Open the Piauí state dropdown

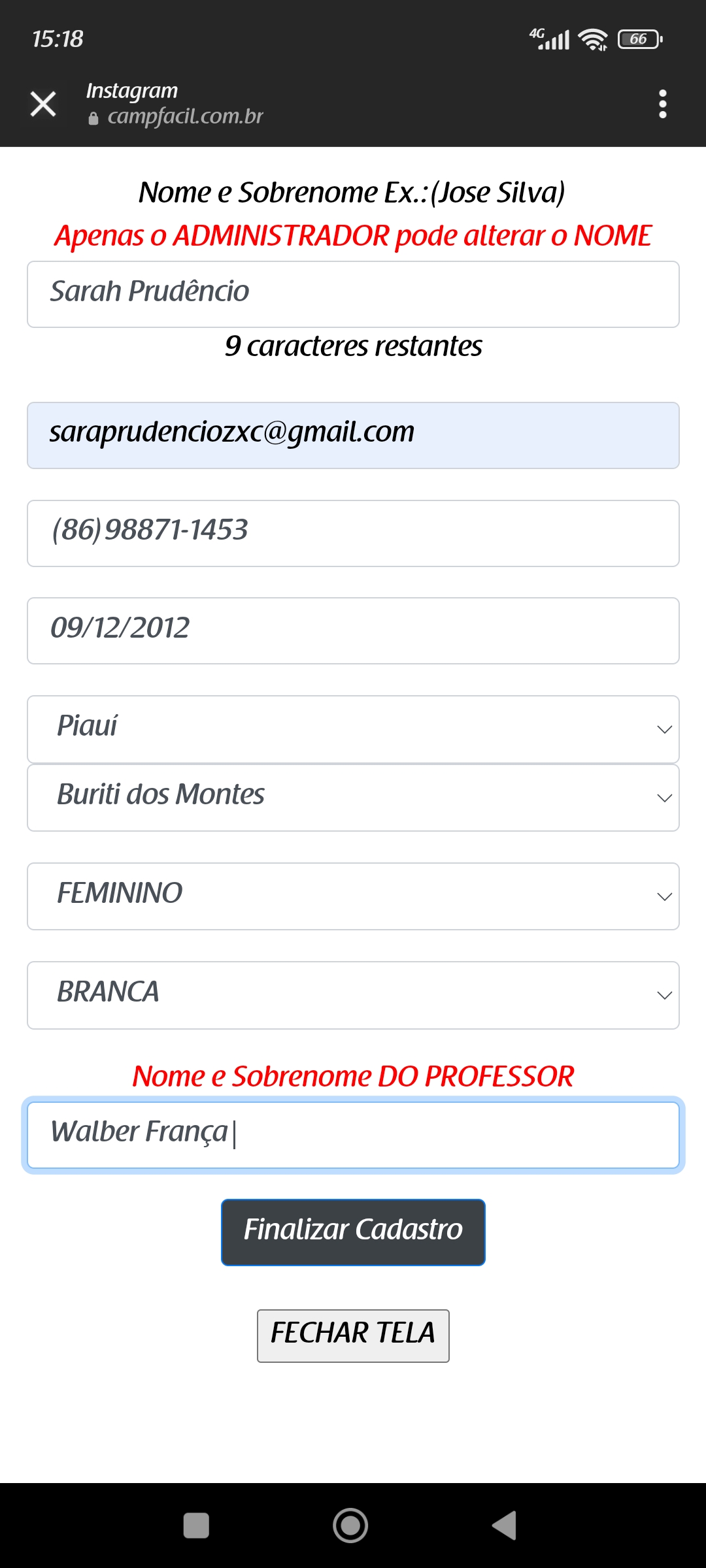(x=353, y=729)
